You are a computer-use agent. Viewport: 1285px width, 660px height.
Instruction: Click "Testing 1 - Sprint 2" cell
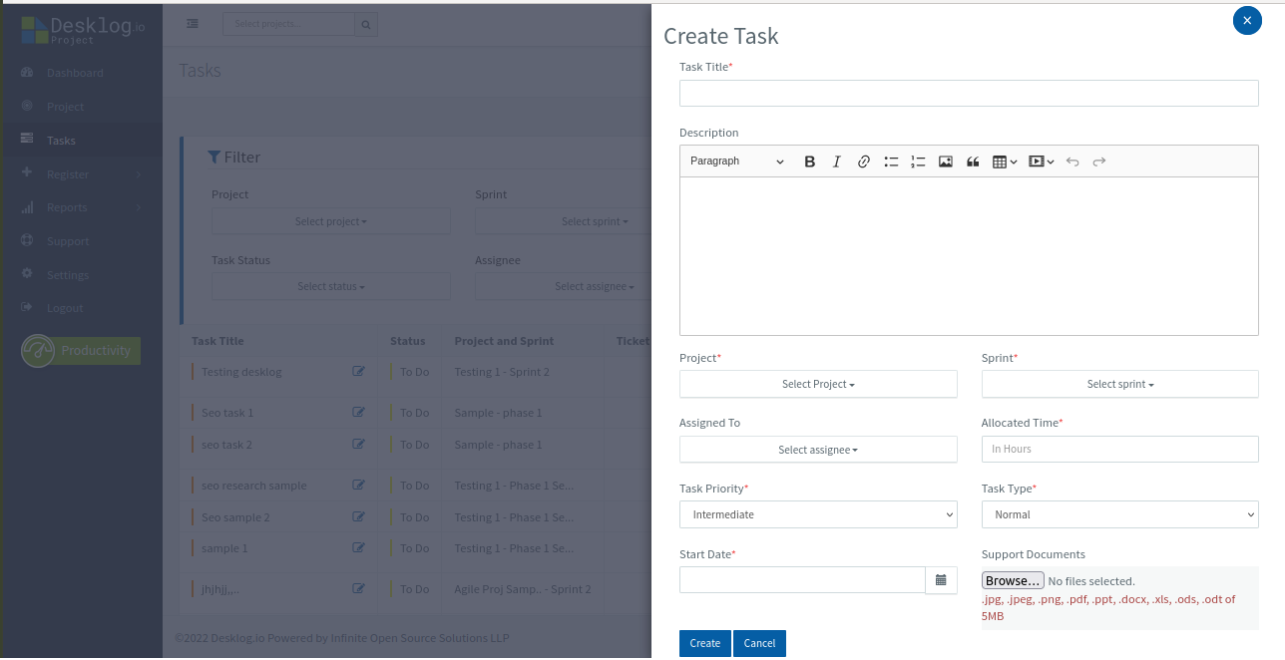click(502, 372)
